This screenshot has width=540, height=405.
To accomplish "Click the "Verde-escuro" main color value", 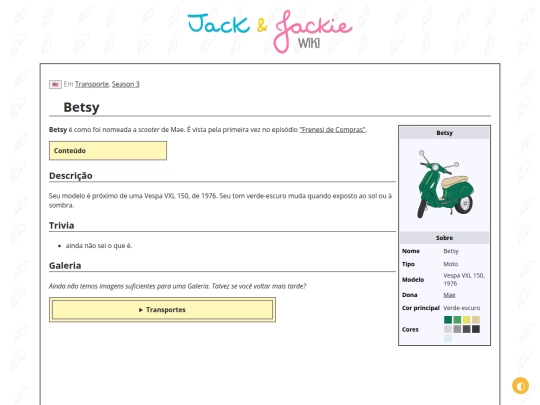I will (x=461, y=308).
